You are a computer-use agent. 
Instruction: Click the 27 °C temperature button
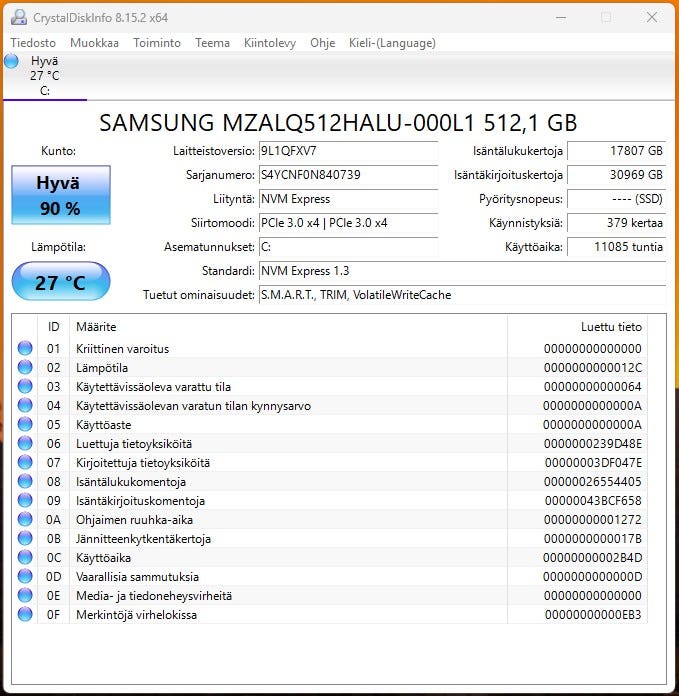coord(61,281)
